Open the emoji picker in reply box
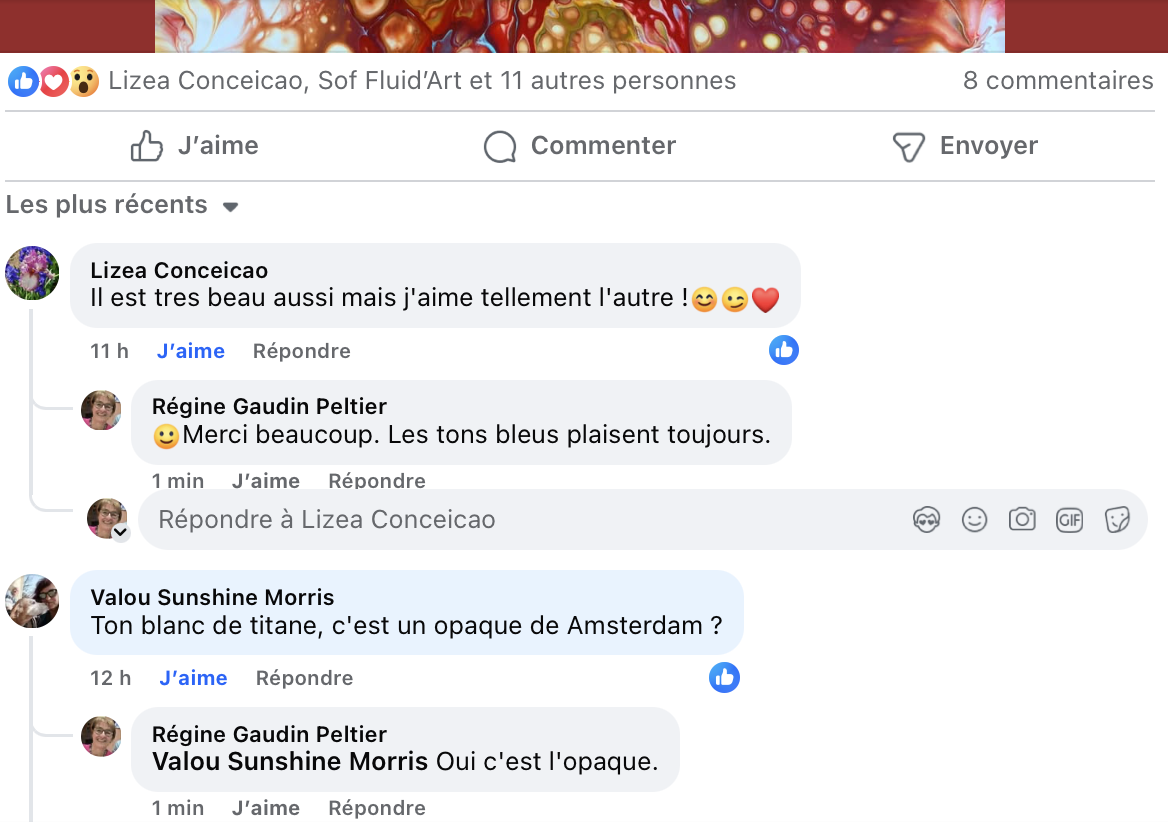Screen dimensions: 1168x822 [974, 520]
